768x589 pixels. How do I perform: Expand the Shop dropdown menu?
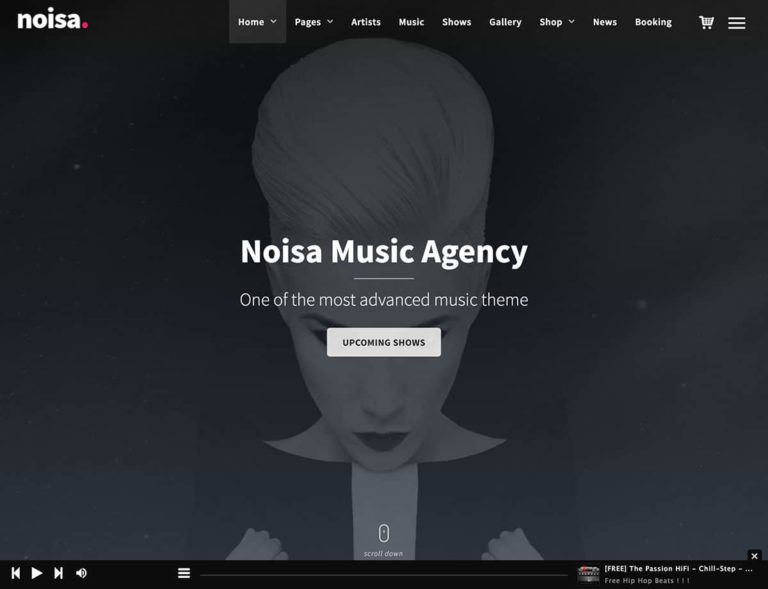tap(557, 22)
